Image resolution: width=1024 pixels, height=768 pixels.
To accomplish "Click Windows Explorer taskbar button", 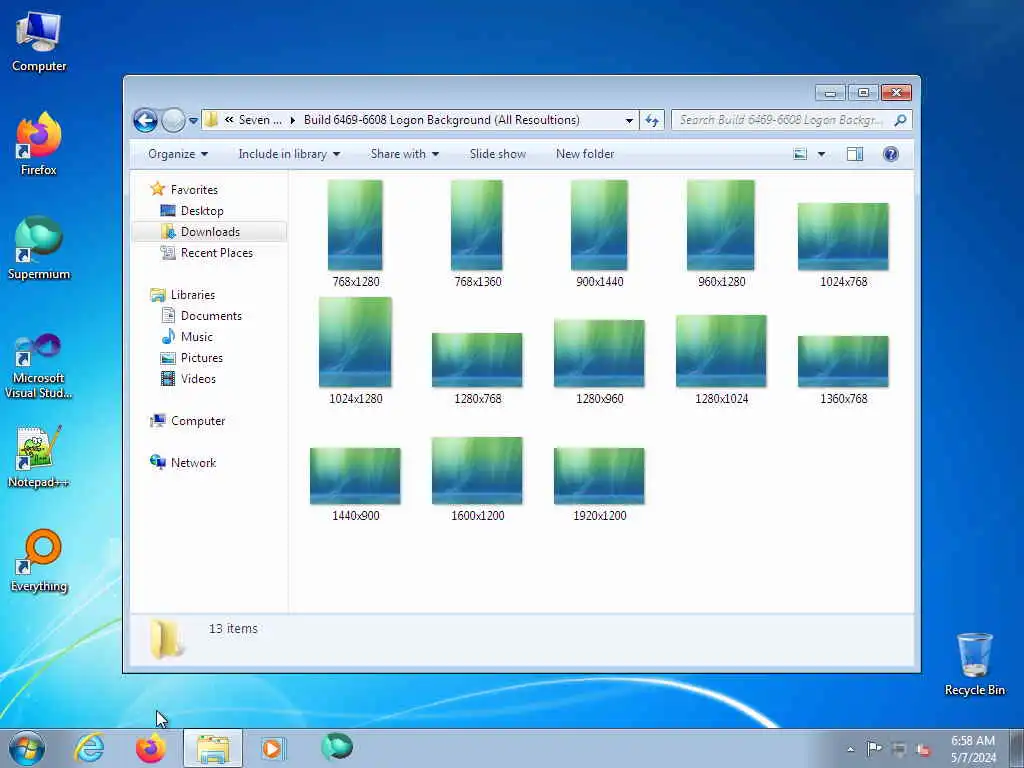I will click(213, 748).
